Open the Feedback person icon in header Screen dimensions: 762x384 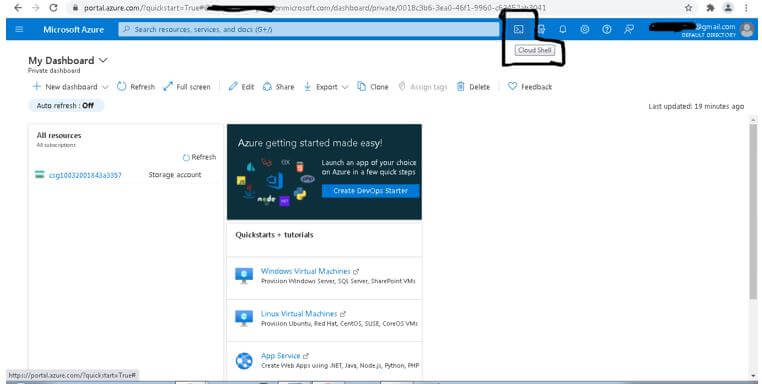(x=629, y=29)
